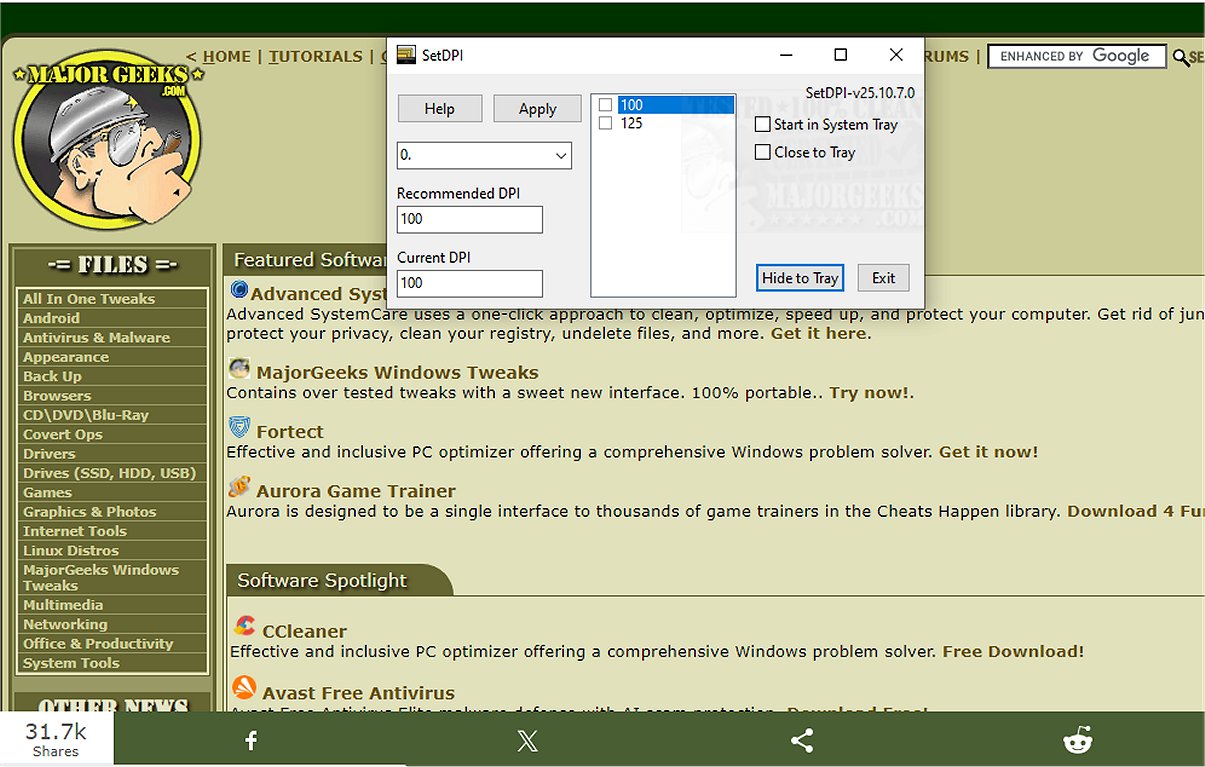Open MajorGeeks Windows Tweaks title link
Screen dimensions: 1205x767
tap(397, 372)
